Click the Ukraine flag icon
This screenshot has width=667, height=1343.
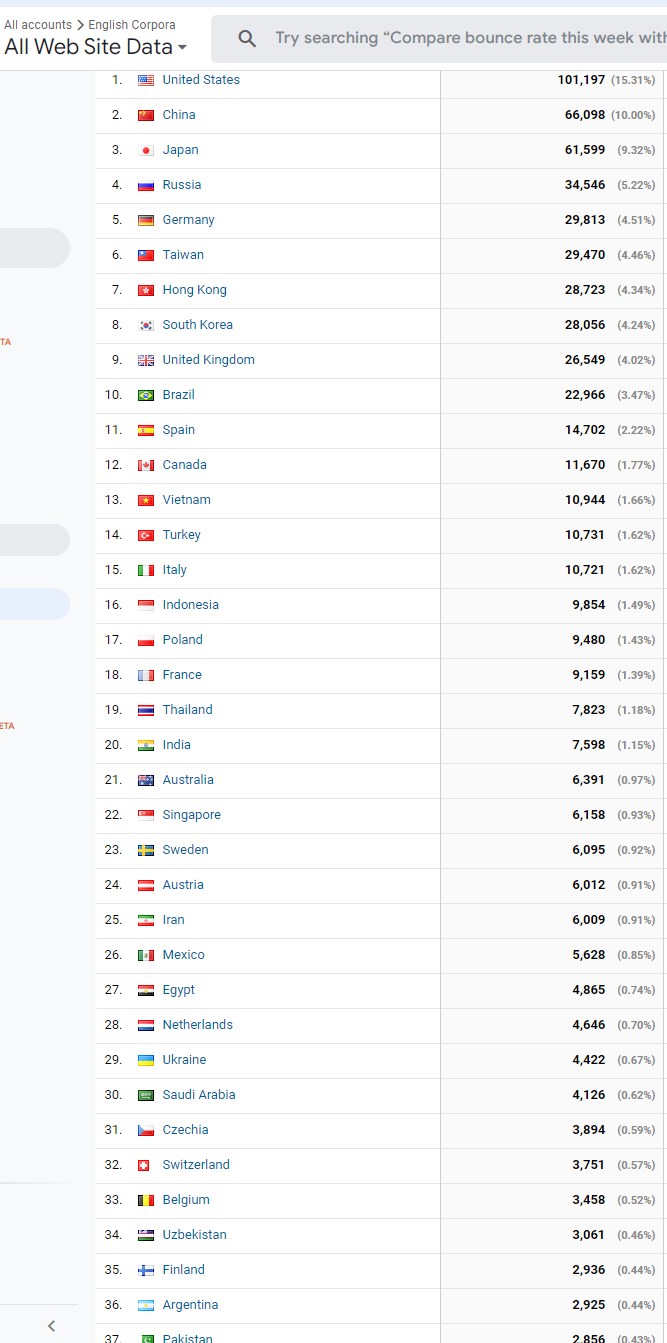pos(146,1060)
